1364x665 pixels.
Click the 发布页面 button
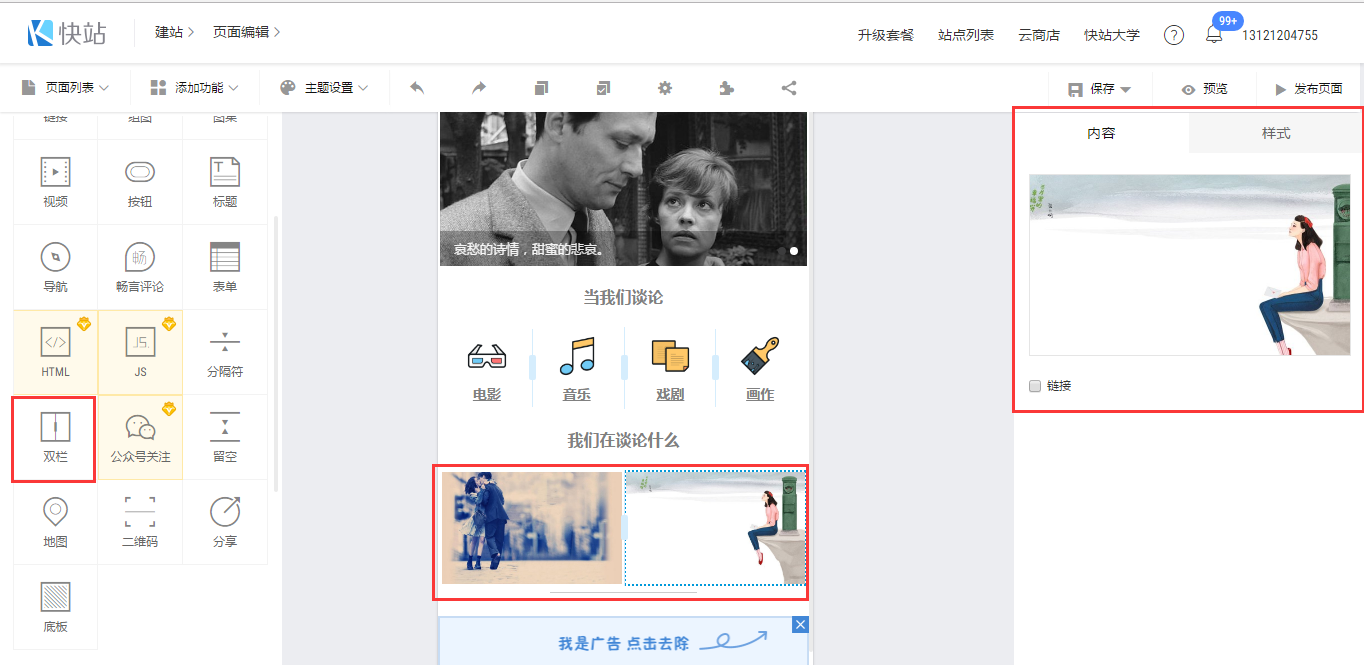pyautogui.click(x=1308, y=89)
